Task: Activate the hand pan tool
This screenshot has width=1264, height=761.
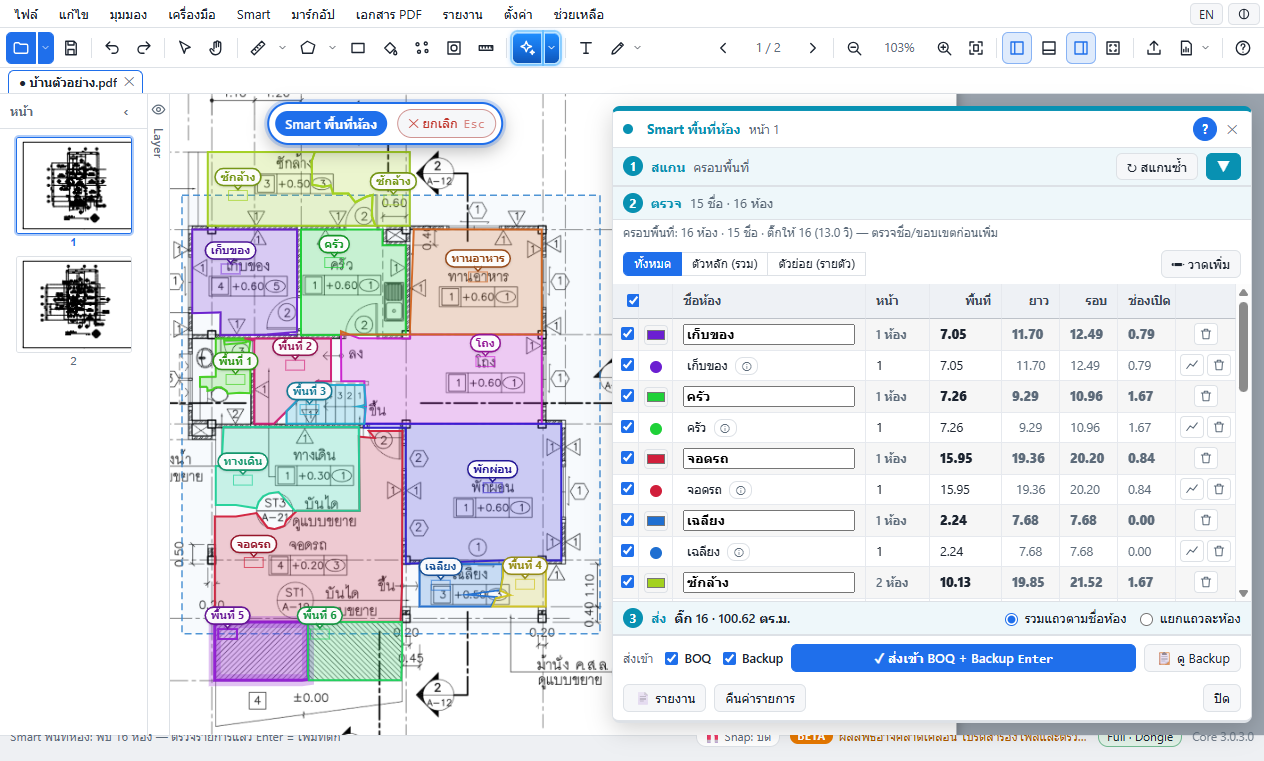Action: coord(216,48)
